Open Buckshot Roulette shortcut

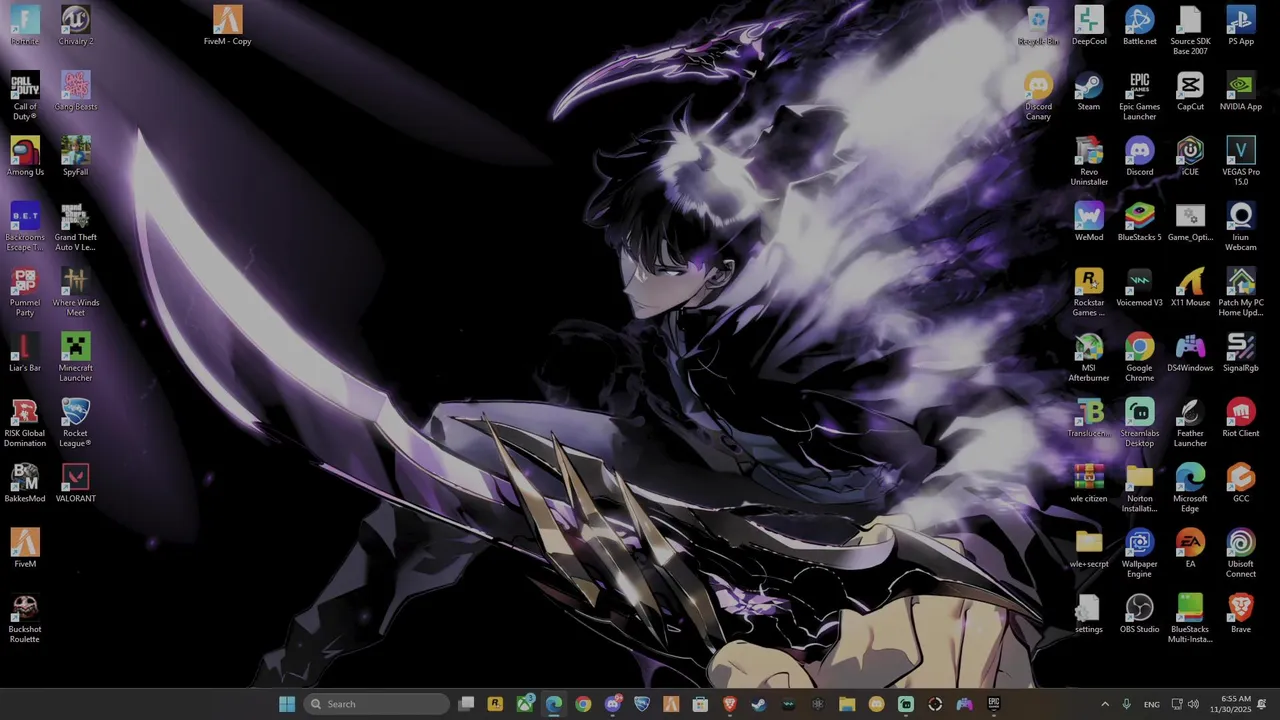point(25,618)
